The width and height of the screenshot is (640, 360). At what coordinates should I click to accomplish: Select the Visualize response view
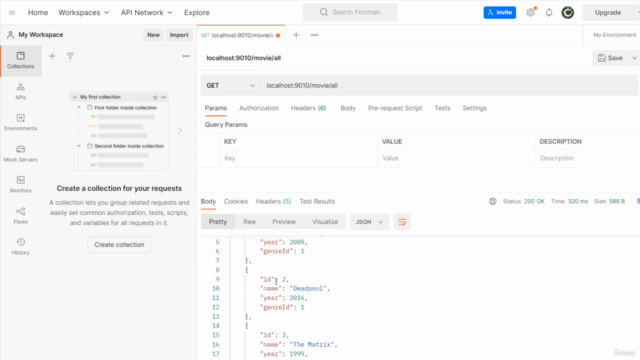pyautogui.click(x=325, y=222)
